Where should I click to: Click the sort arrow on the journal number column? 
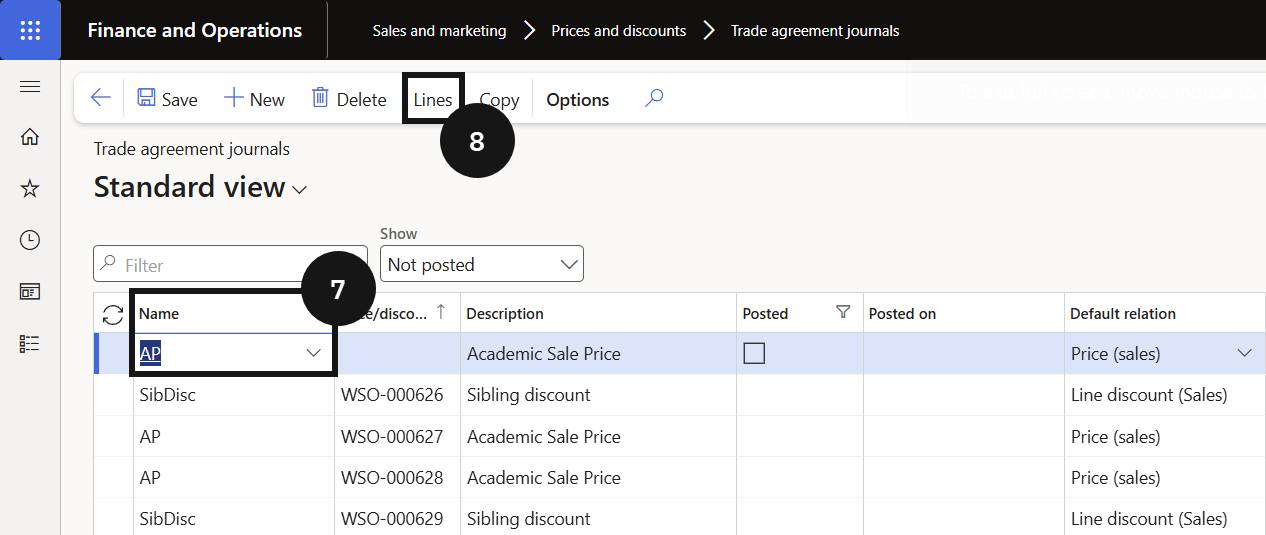(441, 312)
